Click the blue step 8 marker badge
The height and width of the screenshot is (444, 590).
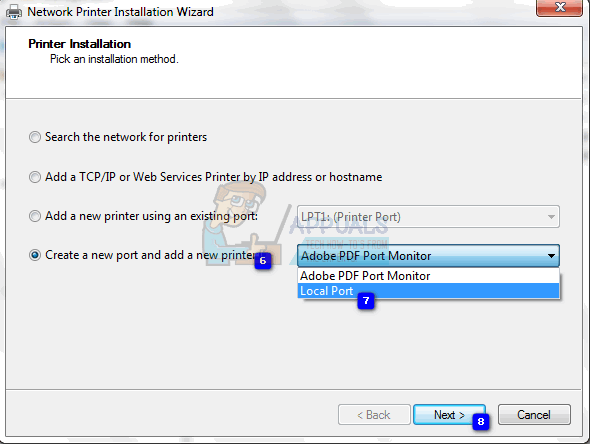[x=481, y=421]
